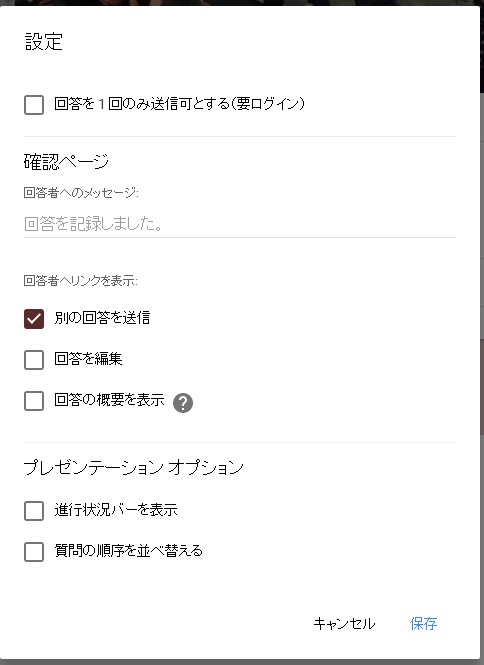Click the 別の回答を送信 label
This screenshot has width=484, height=665.
pyautogui.click(x=102, y=318)
